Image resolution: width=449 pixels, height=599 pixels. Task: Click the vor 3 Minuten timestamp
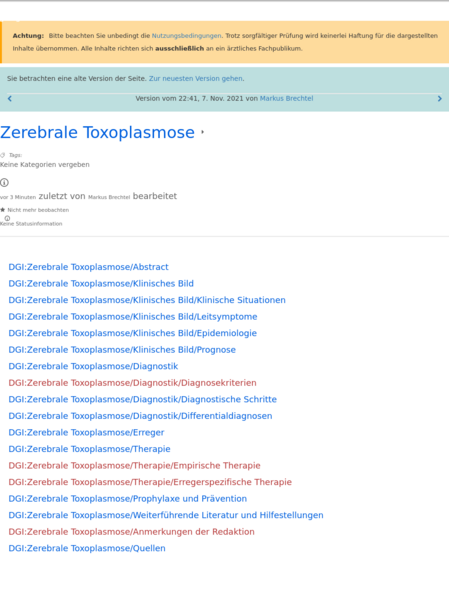[18, 197]
